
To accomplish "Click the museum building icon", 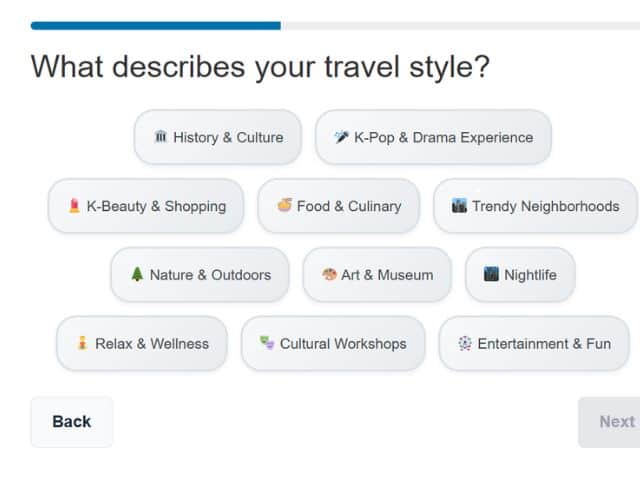I will 161,137.
